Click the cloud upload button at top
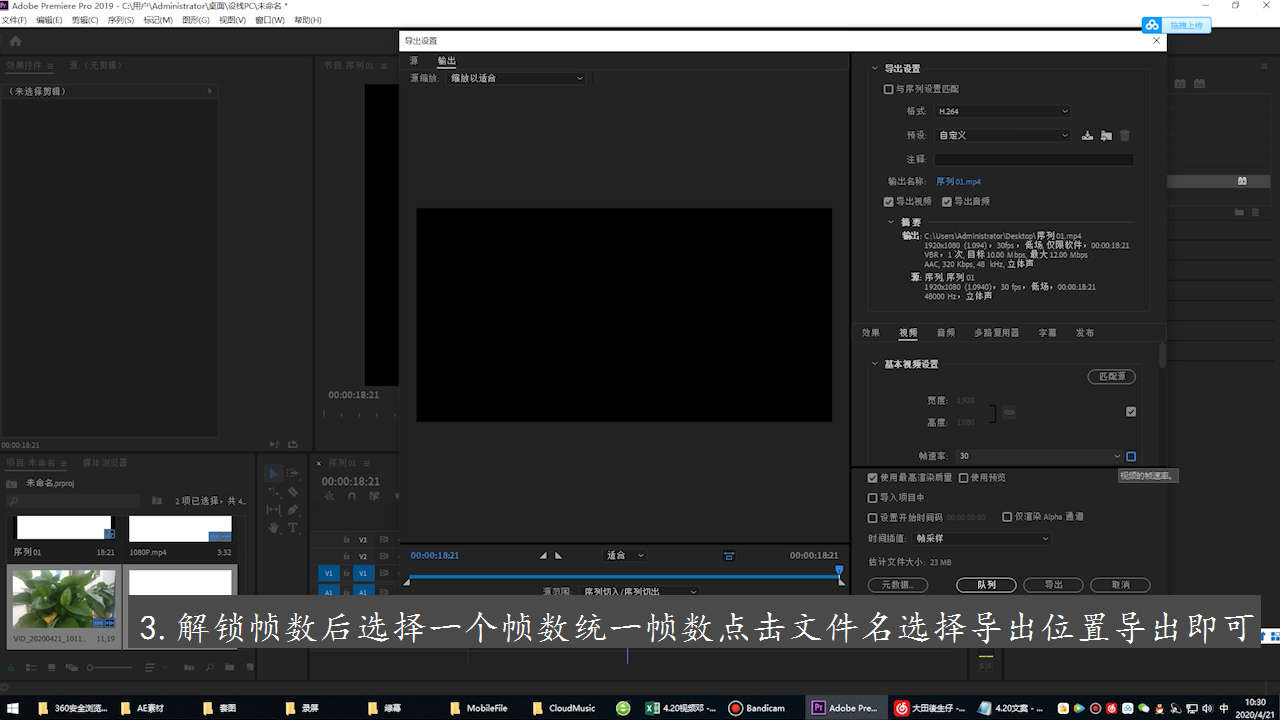Viewport: 1280px width, 720px height. point(1177,25)
